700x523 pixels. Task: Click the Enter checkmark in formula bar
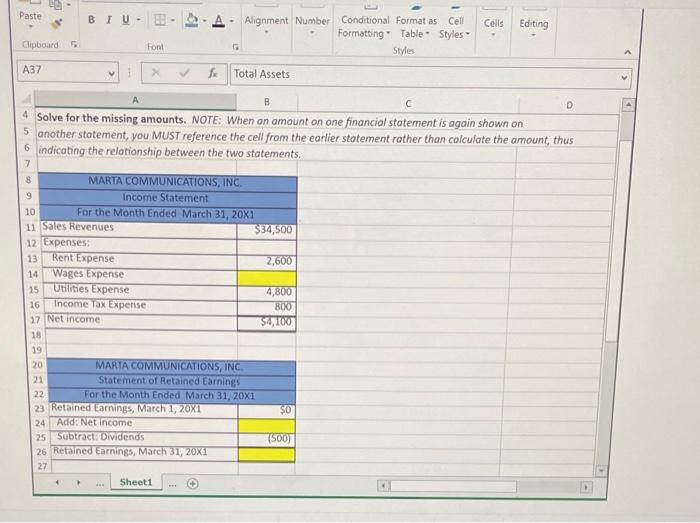point(184,73)
